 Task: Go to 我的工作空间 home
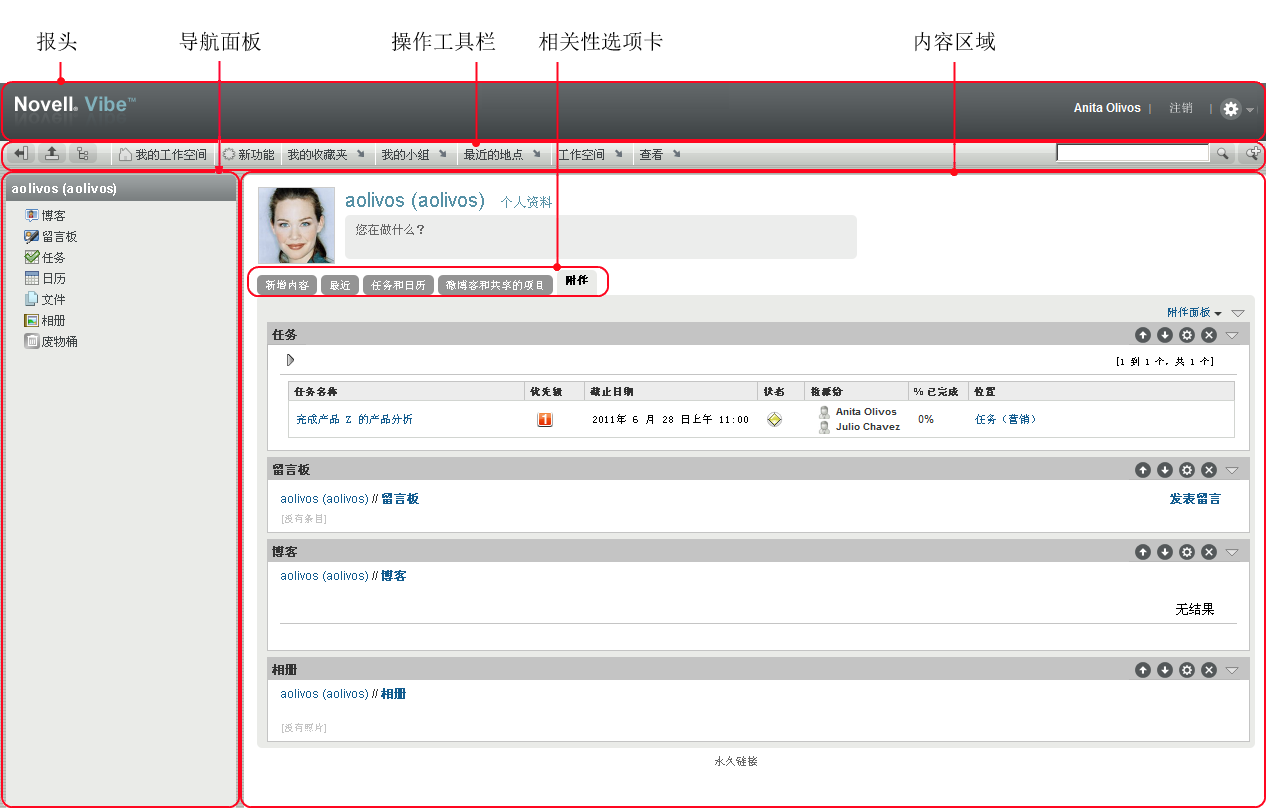pos(163,155)
